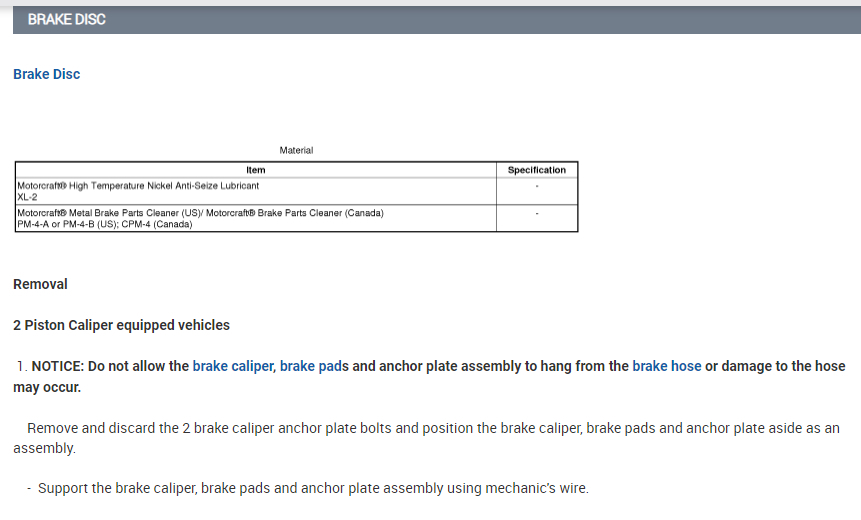Click the BRAKE DISC header bar
Viewport: 861px width, 520px height.
click(x=434, y=20)
